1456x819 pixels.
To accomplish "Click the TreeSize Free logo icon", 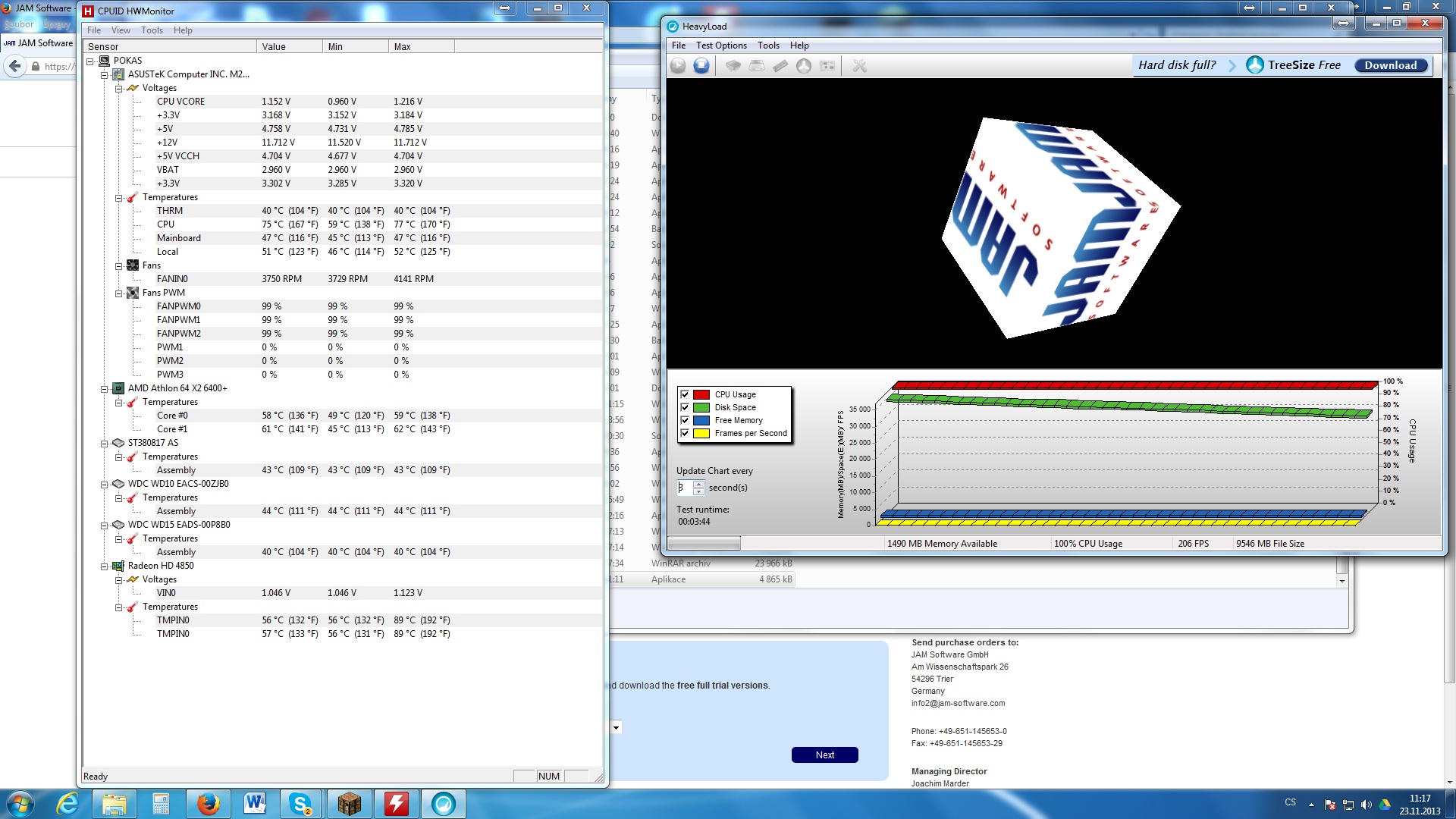I will tap(1255, 65).
